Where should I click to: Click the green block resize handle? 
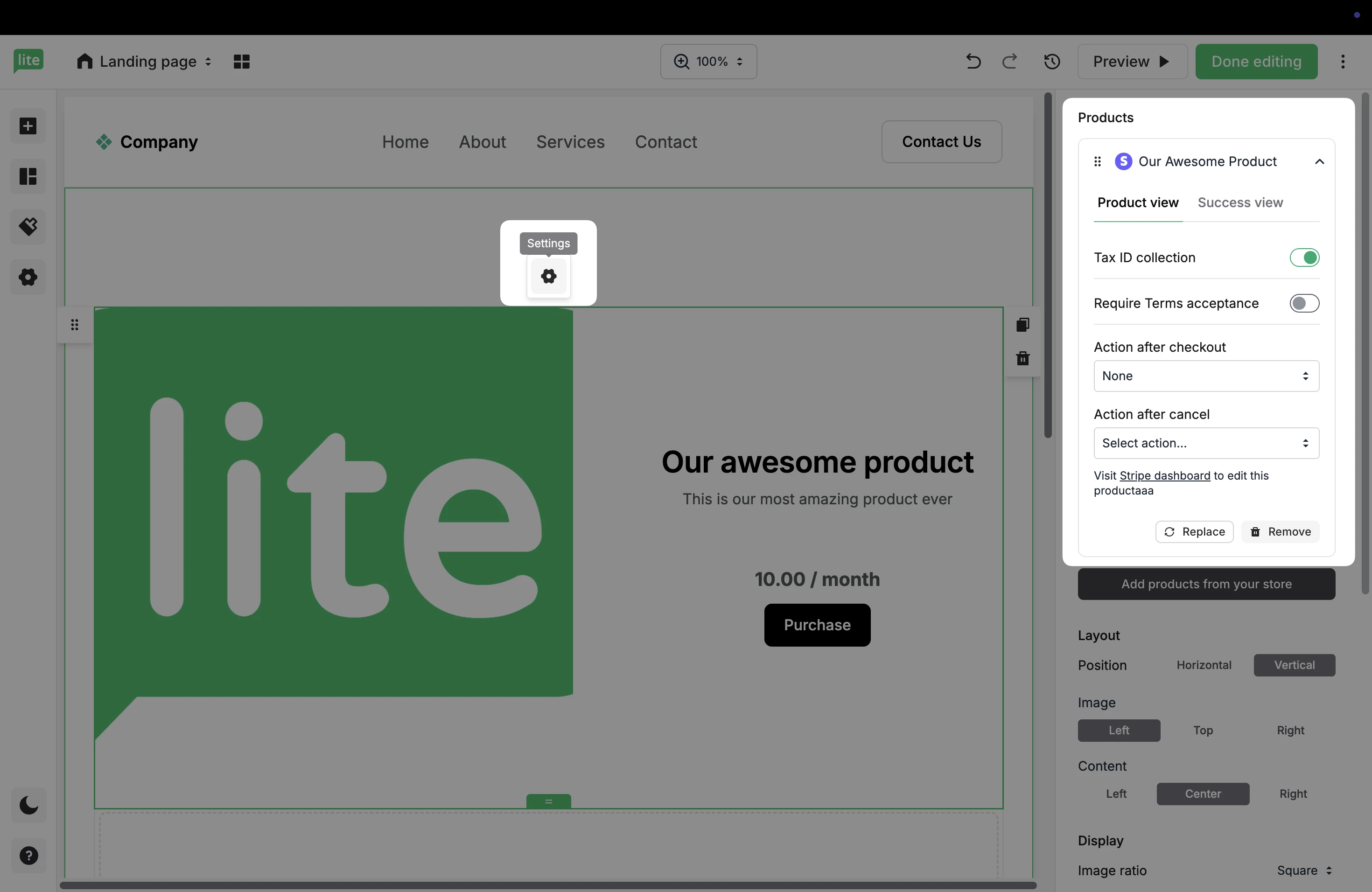click(x=548, y=801)
